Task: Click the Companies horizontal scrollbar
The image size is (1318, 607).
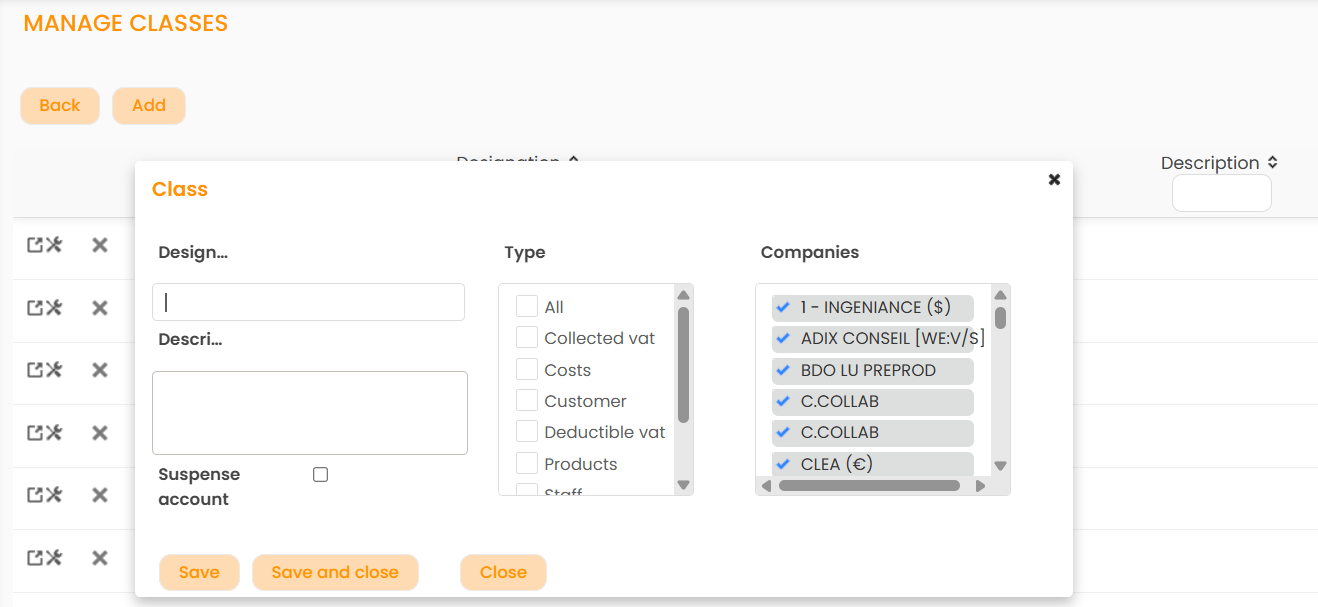Action: (868, 486)
